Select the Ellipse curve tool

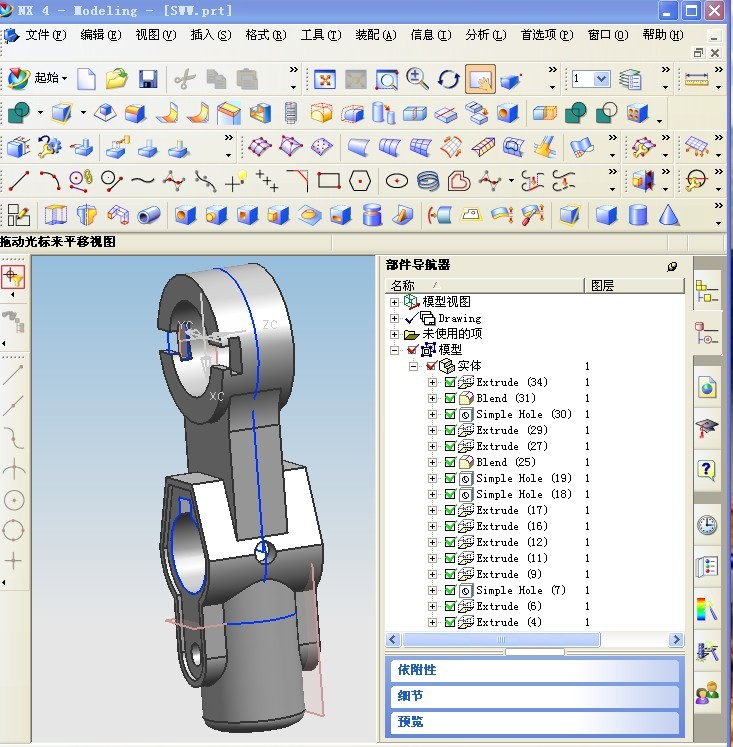click(397, 181)
